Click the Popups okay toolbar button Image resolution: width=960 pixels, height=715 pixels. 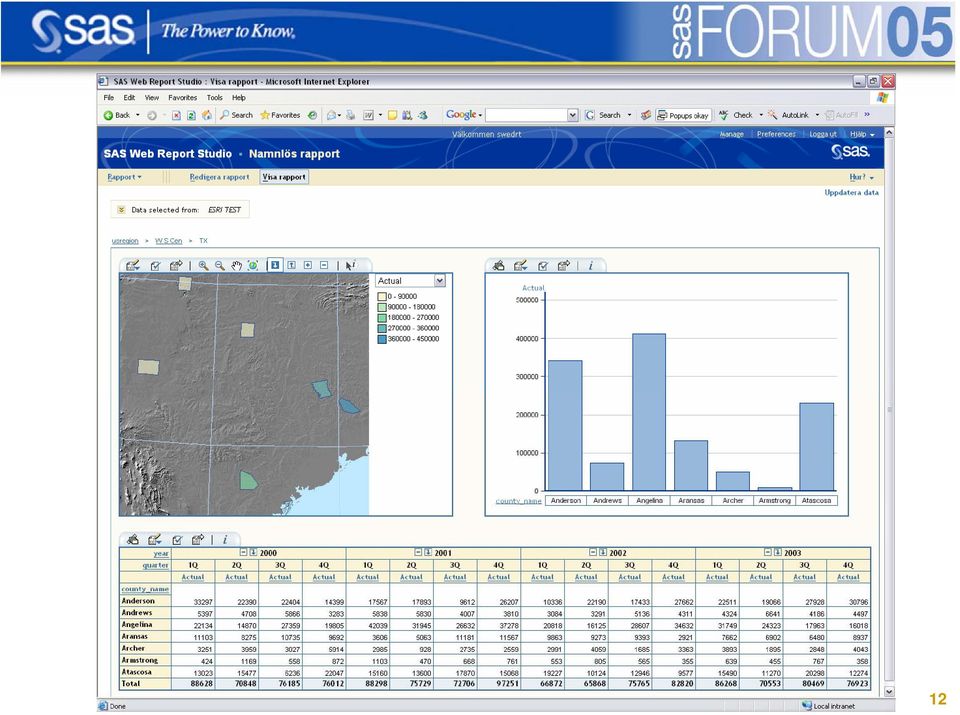(683, 115)
